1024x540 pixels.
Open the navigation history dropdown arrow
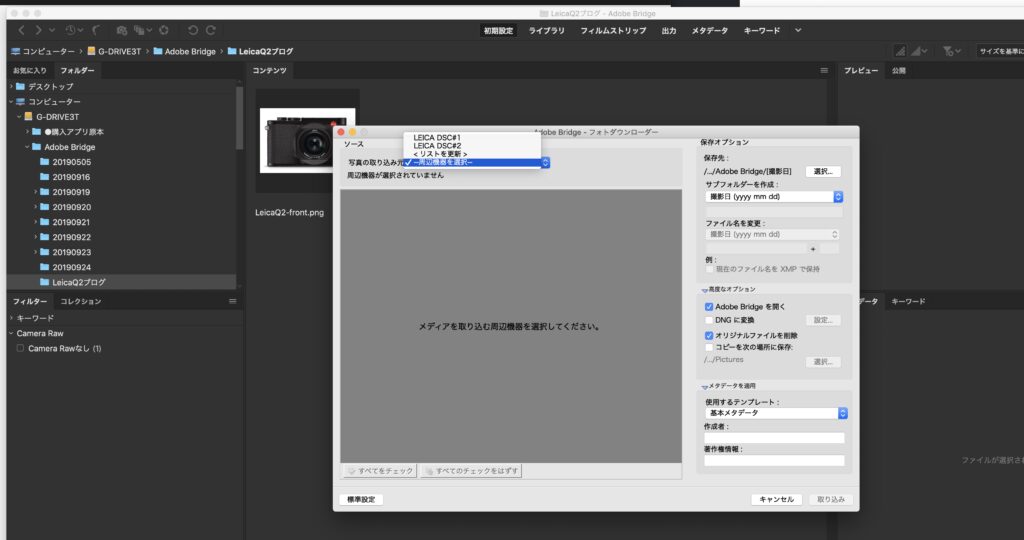(52, 30)
